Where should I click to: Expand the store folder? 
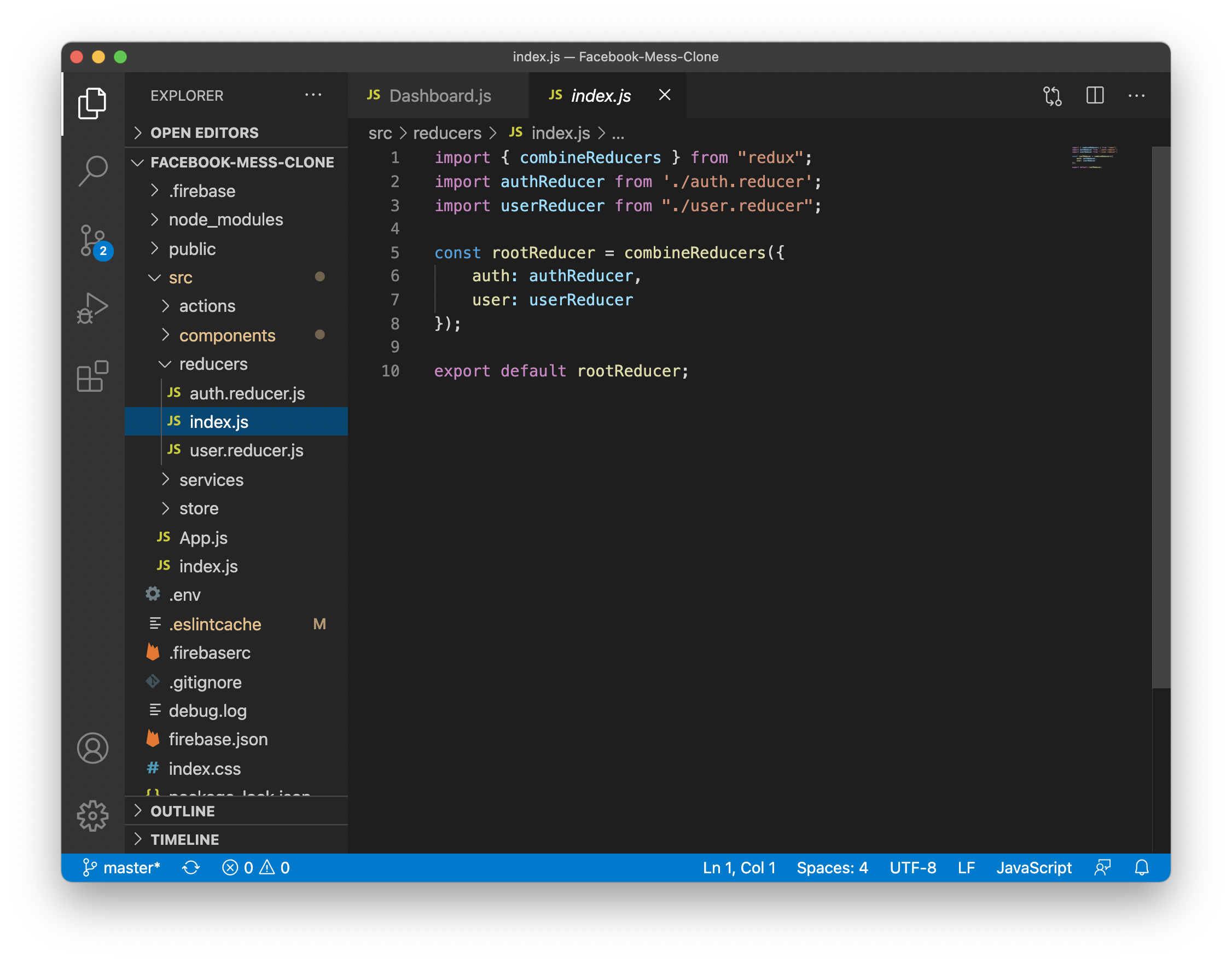[x=236, y=508]
